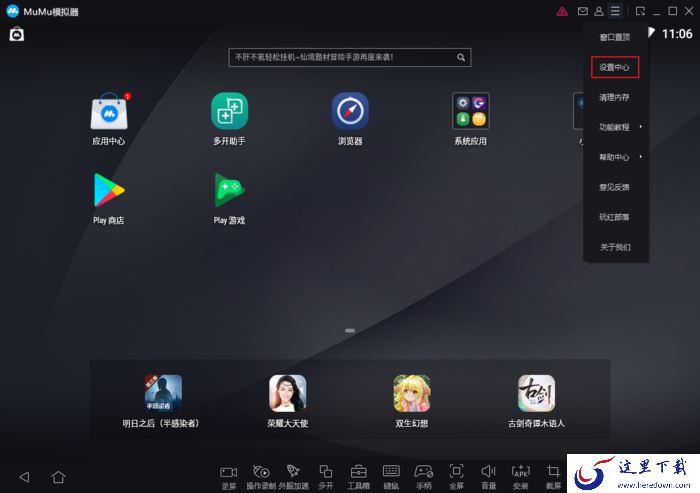700x493 pixels.
Task: Open the user account icon
Action: (x=599, y=11)
